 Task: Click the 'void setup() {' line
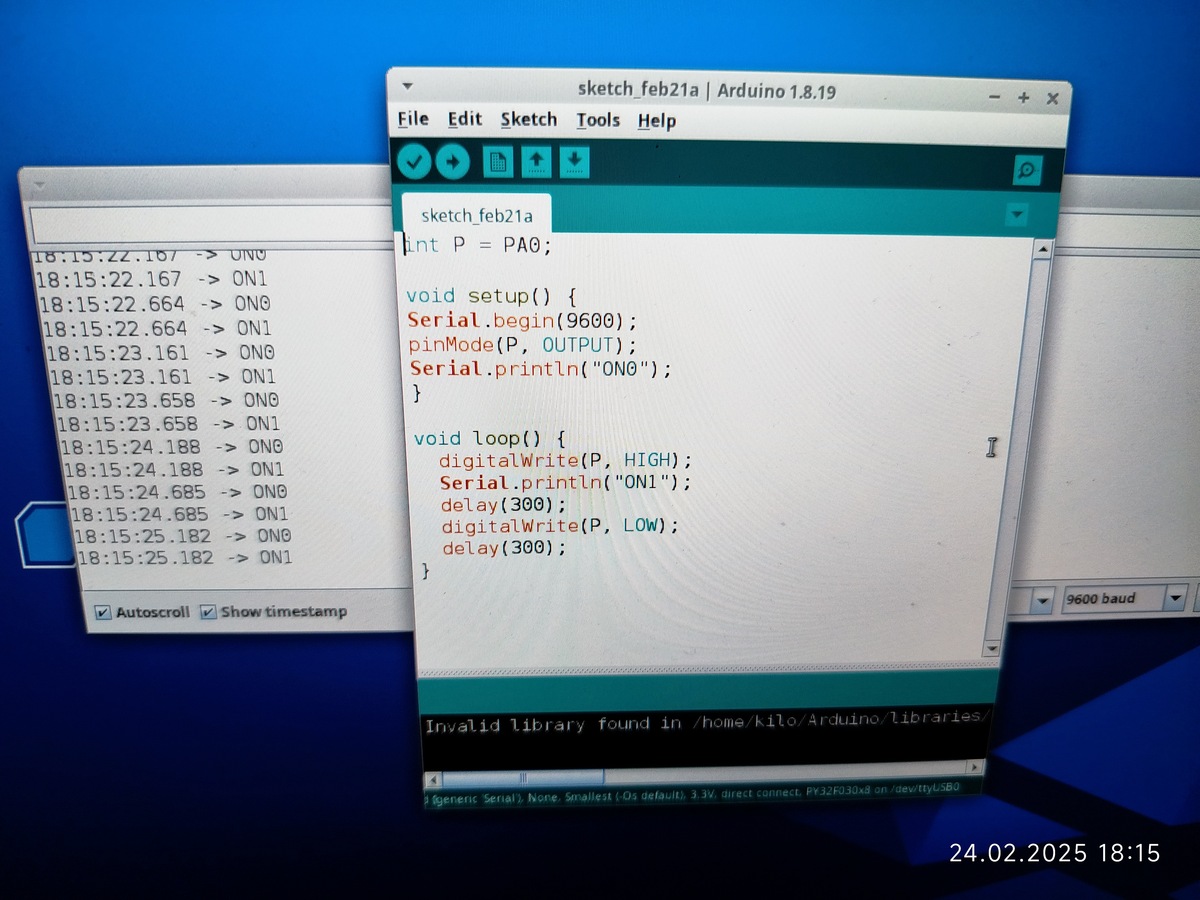[491, 296]
